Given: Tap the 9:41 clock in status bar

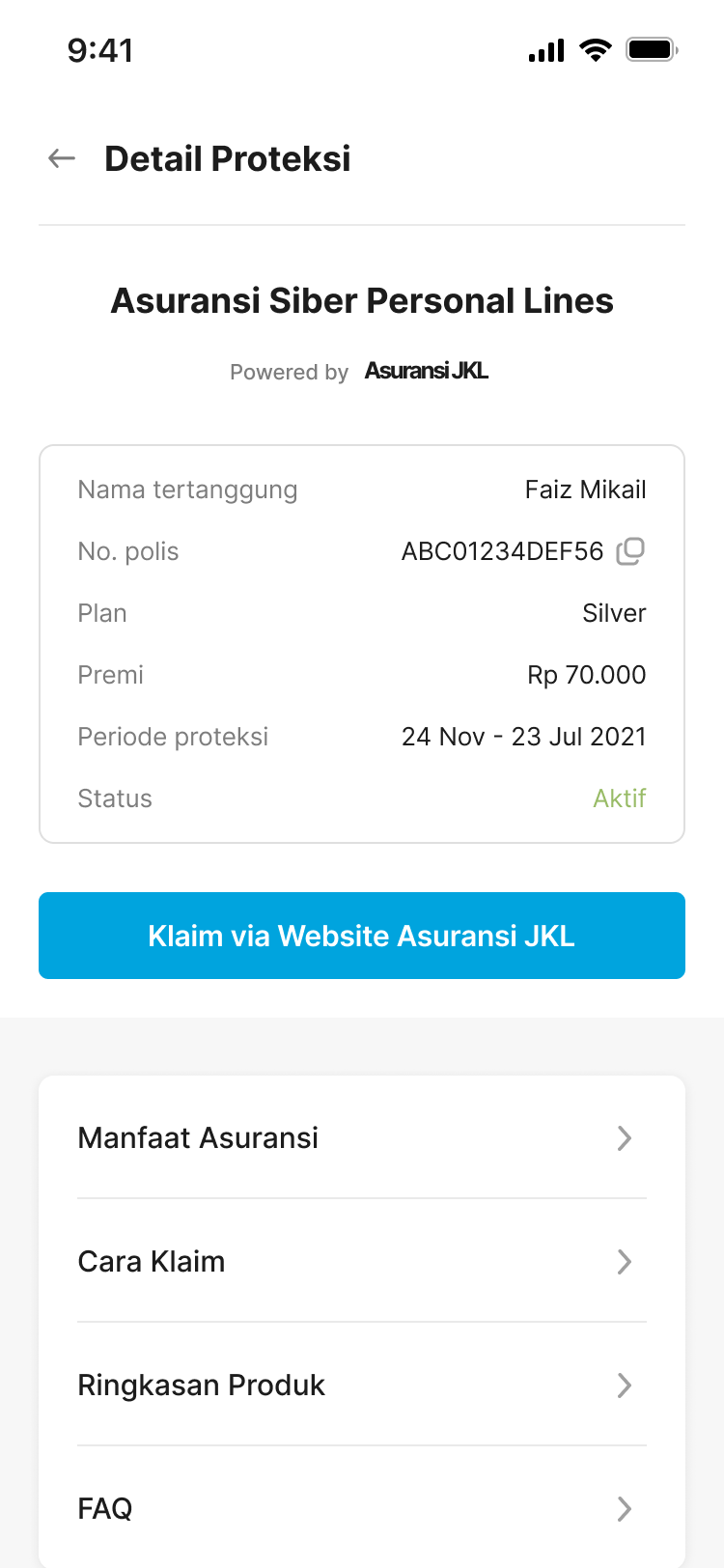Looking at the screenshot, I should click(100, 50).
